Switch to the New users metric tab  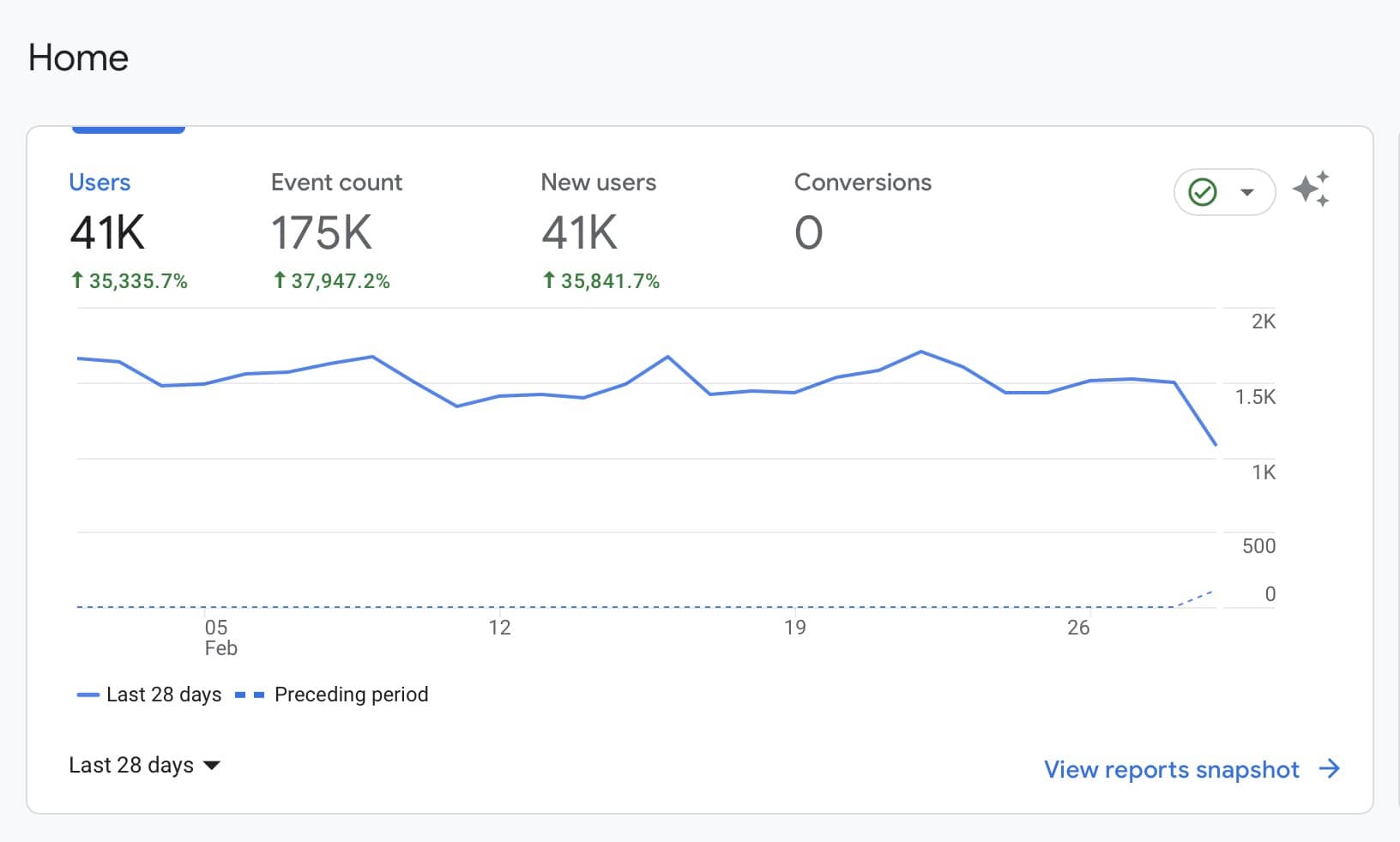[598, 183]
